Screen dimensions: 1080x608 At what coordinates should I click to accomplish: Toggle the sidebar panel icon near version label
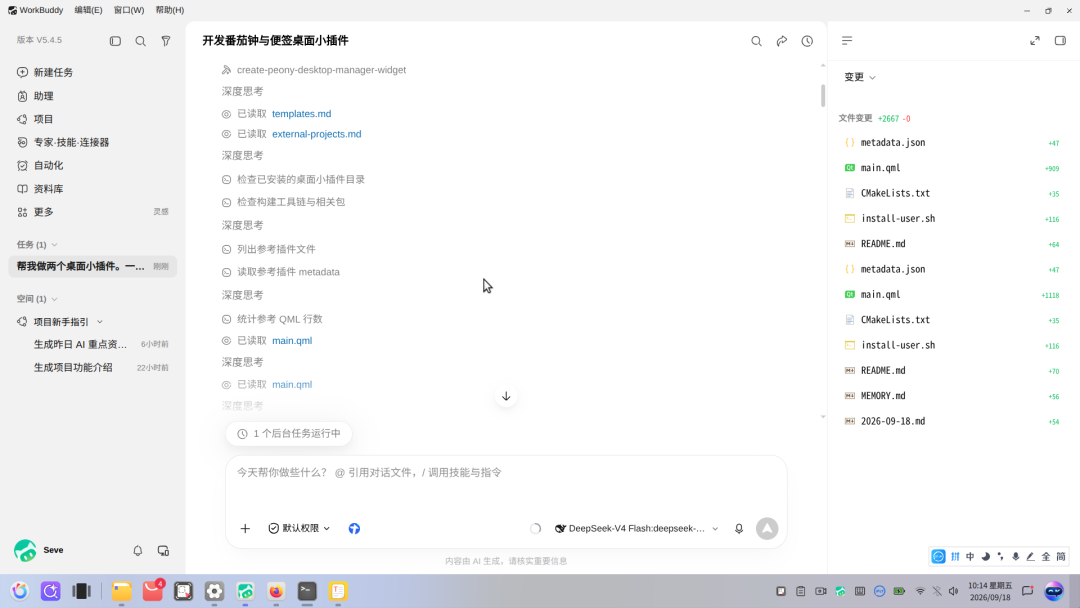pos(115,41)
